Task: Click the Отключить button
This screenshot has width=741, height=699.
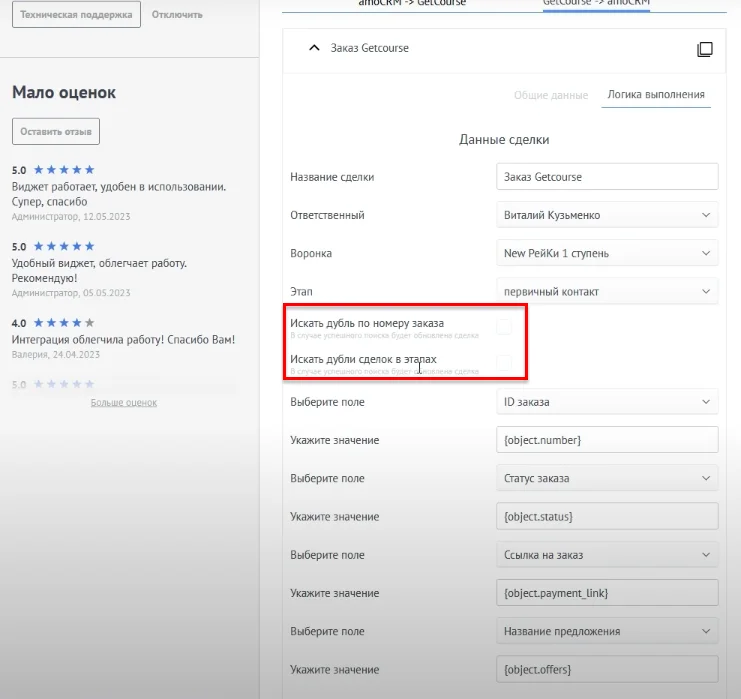Action: click(177, 15)
